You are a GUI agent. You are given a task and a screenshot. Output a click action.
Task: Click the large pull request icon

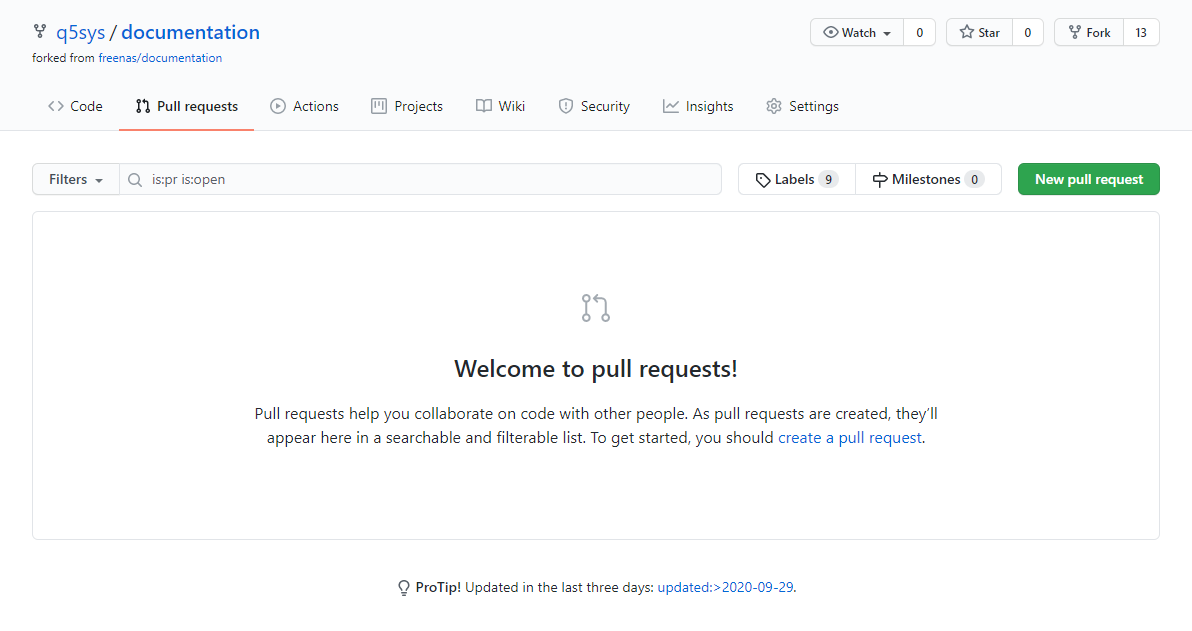[x=596, y=308]
